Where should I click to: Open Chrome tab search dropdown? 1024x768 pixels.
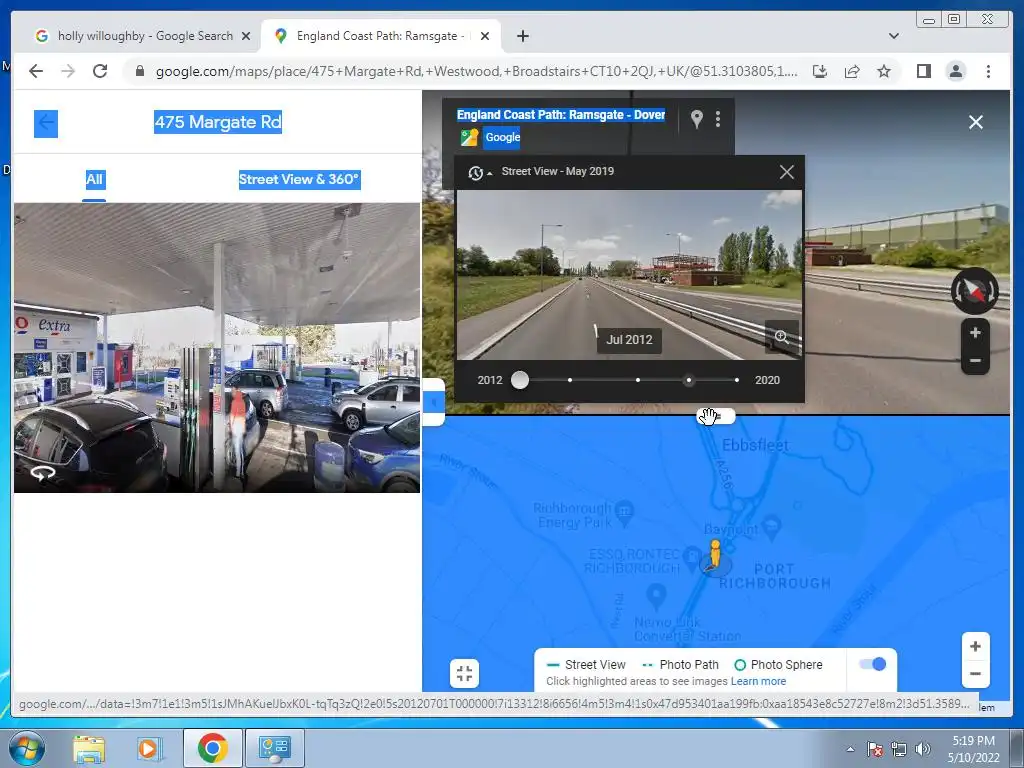coord(893,36)
